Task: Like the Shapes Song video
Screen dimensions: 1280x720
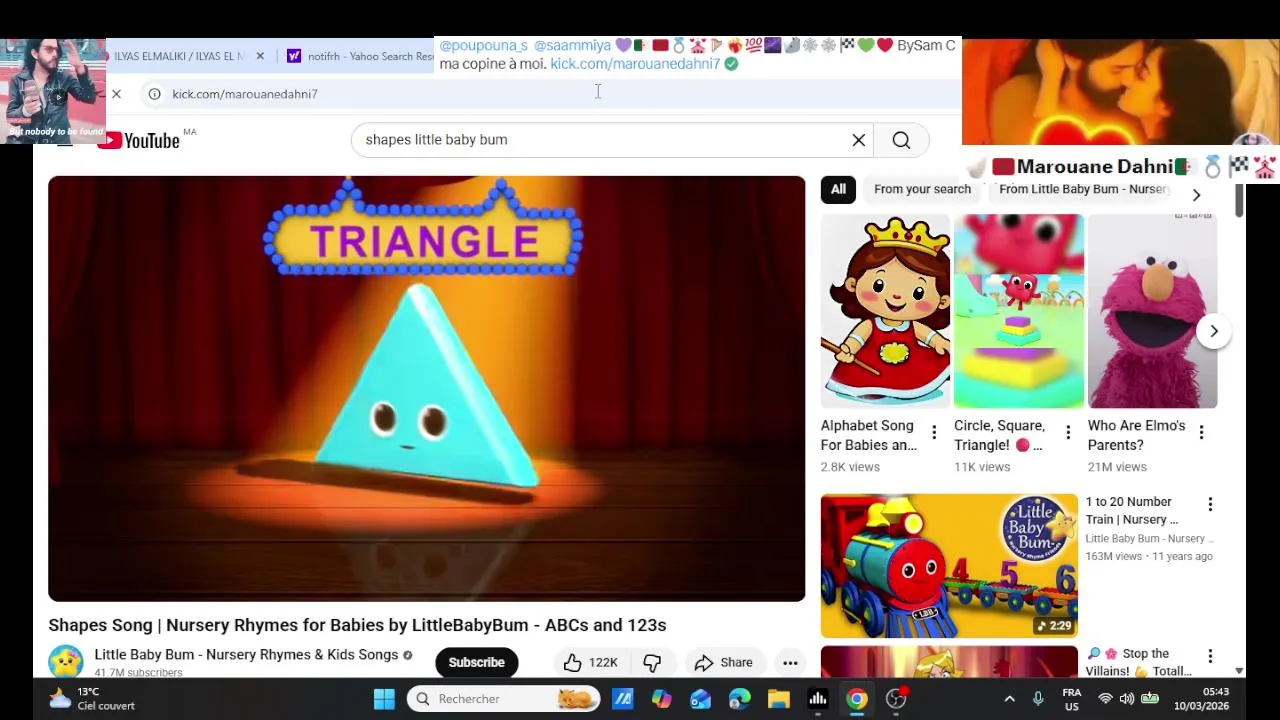Action: (x=591, y=662)
